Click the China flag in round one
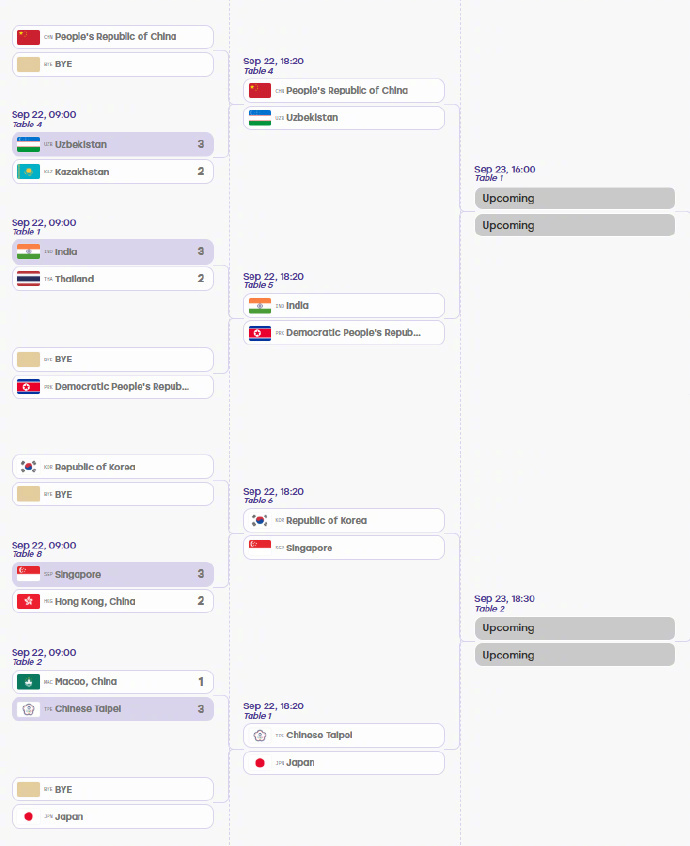Image resolution: width=690 pixels, height=846 pixels. (x=28, y=37)
